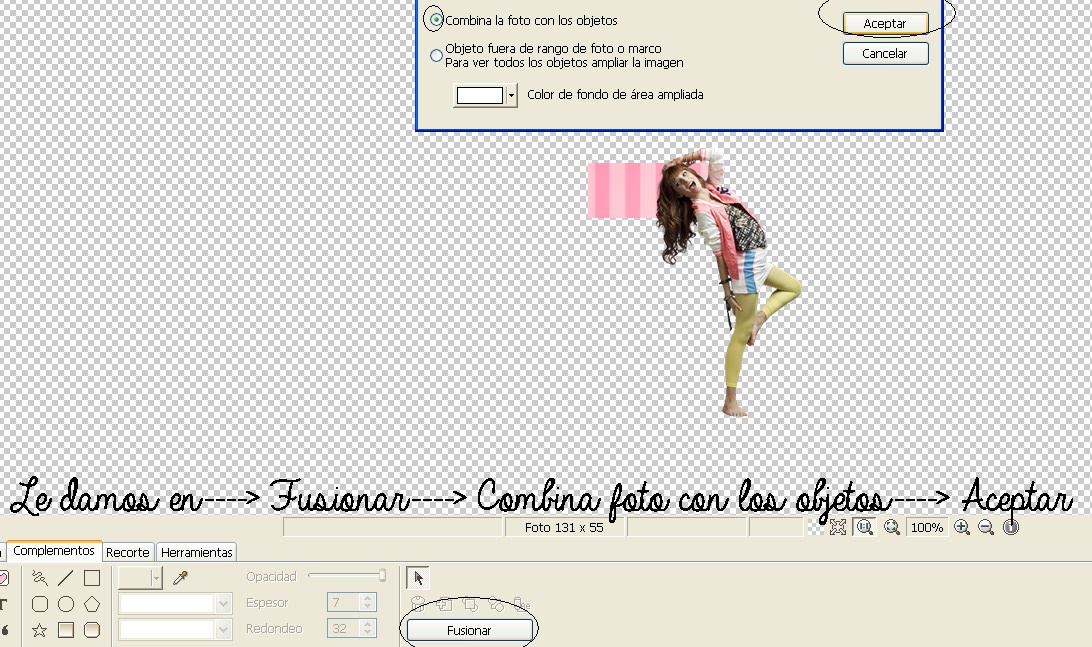
Task: Open the background color dropdown arrow in dialog
Action: pos(511,95)
